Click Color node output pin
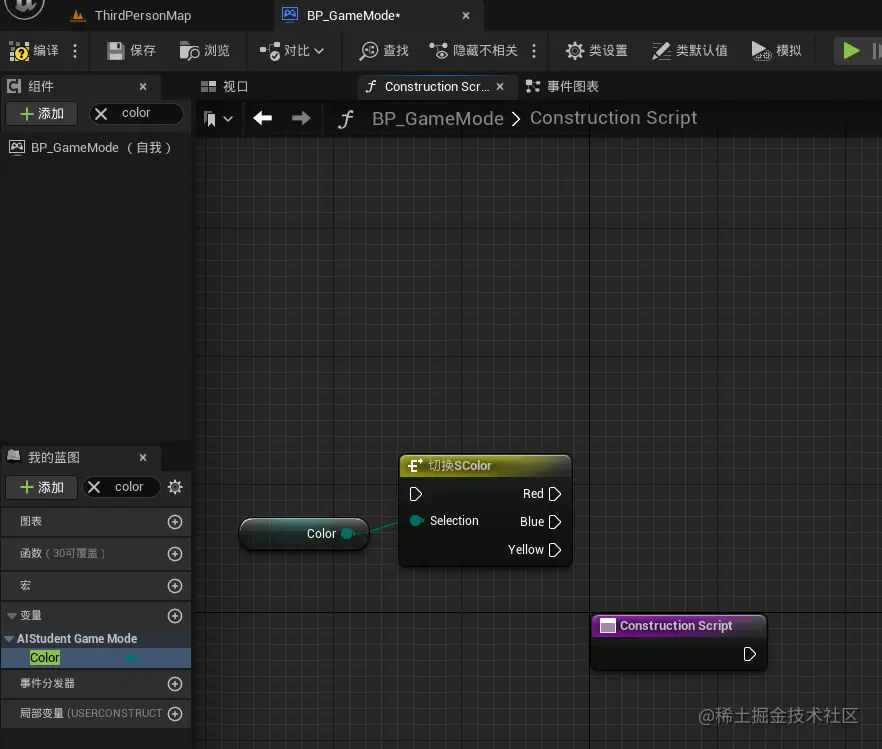Viewport: 882px width, 749px height. (x=348, y=534)
